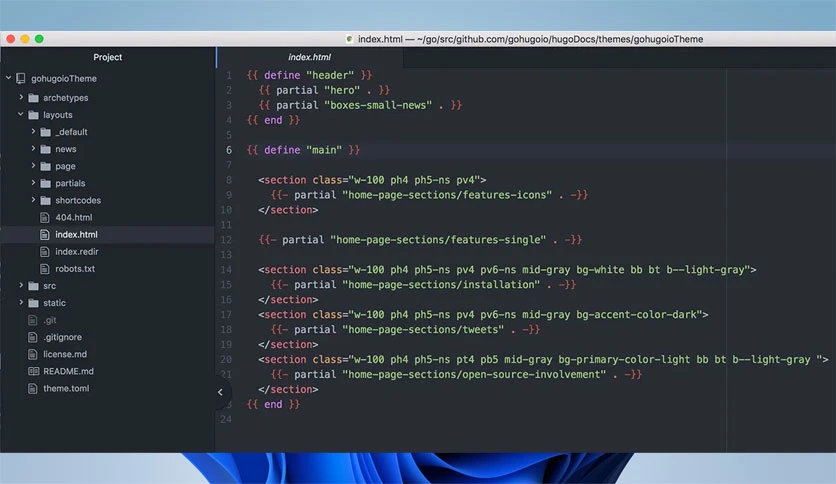Viewport: 836px width, 484px height.
Task: Click the page folder icon
Action: point(46,166)
